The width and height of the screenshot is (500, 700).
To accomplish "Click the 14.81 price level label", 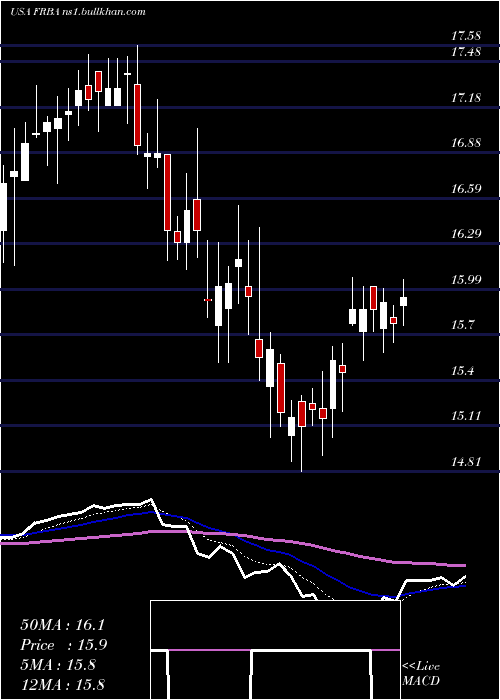I will [467, 461].
